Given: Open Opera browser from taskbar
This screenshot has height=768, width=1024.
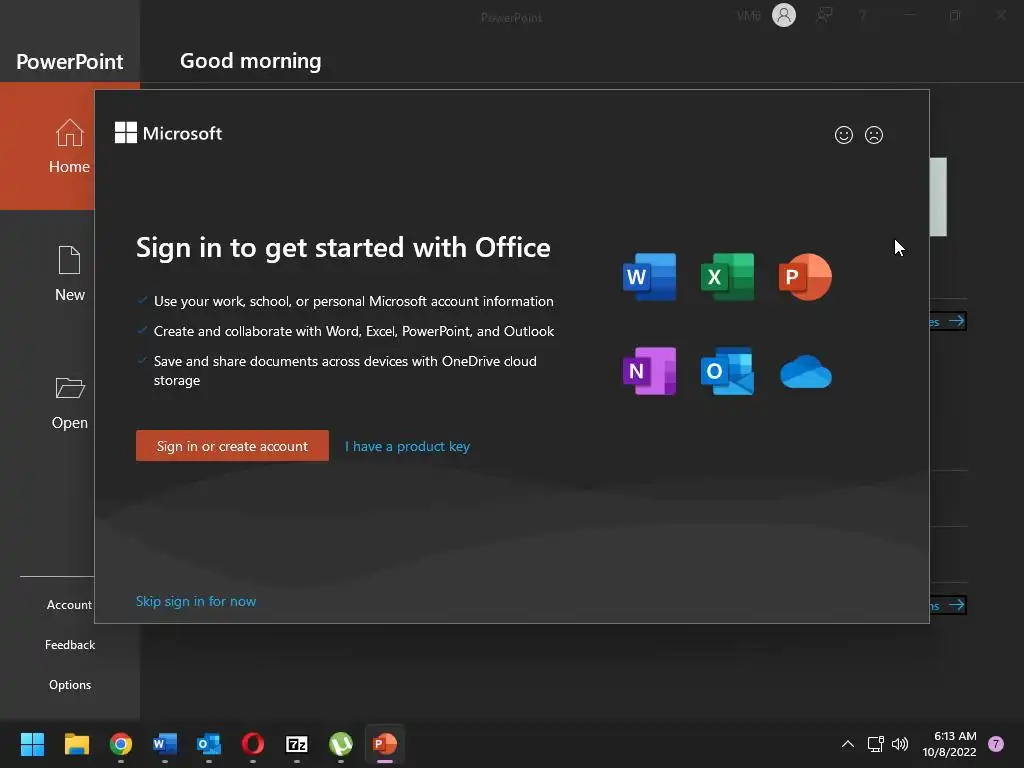Looking at the screenshot, I should coord(253,744).
